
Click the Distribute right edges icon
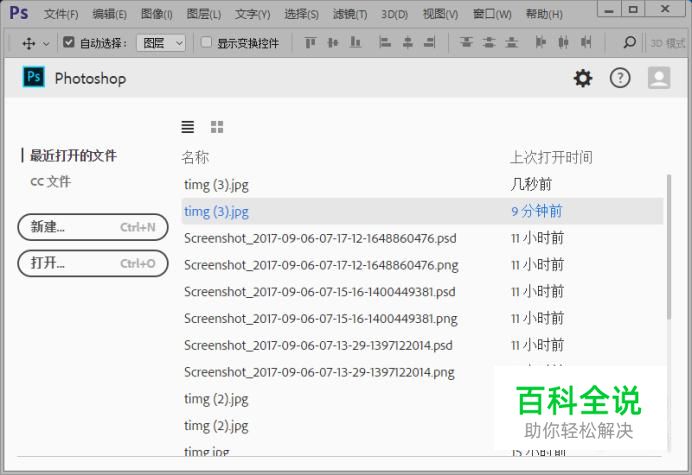pos(586,42)
